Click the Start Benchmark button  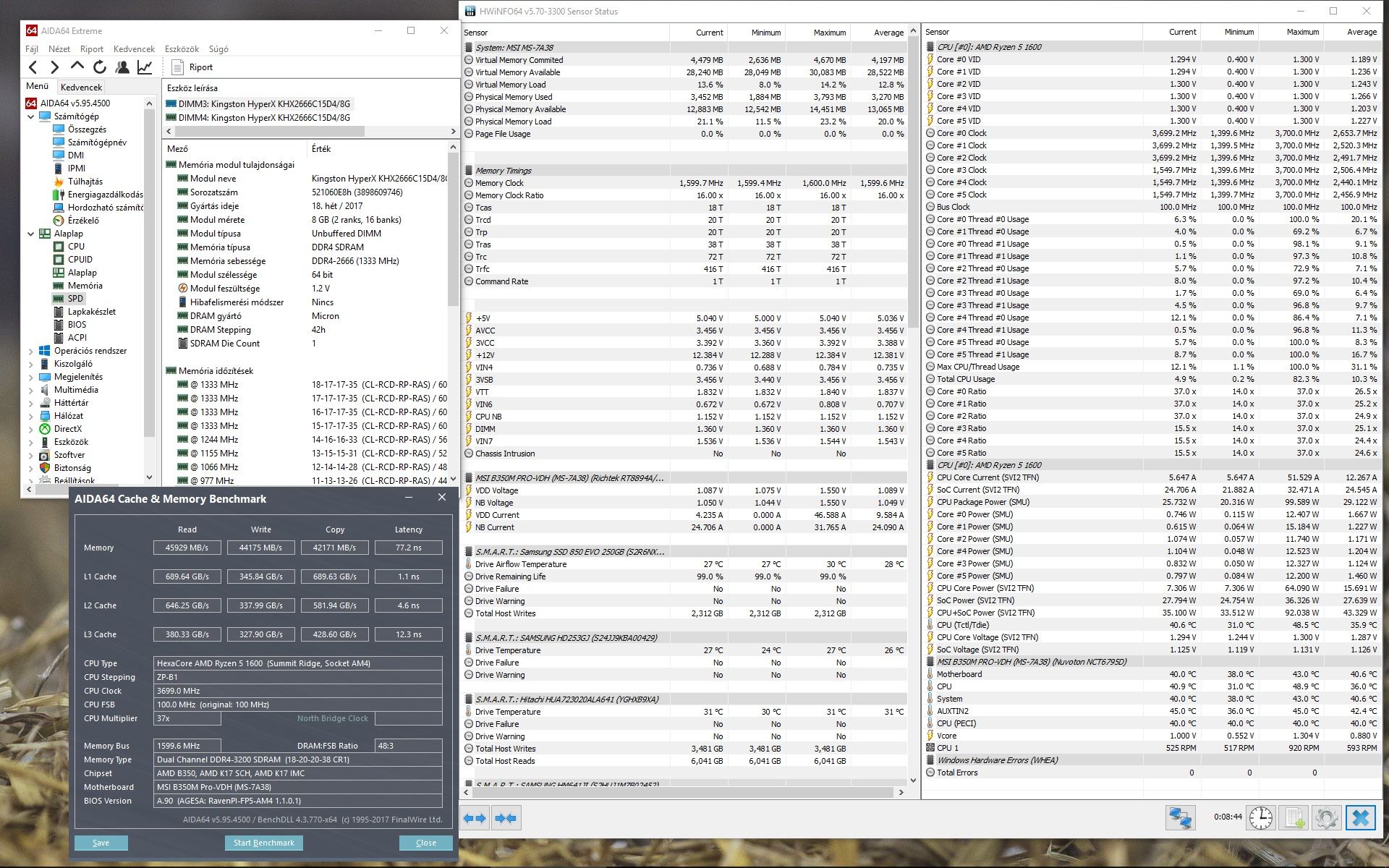264,843
